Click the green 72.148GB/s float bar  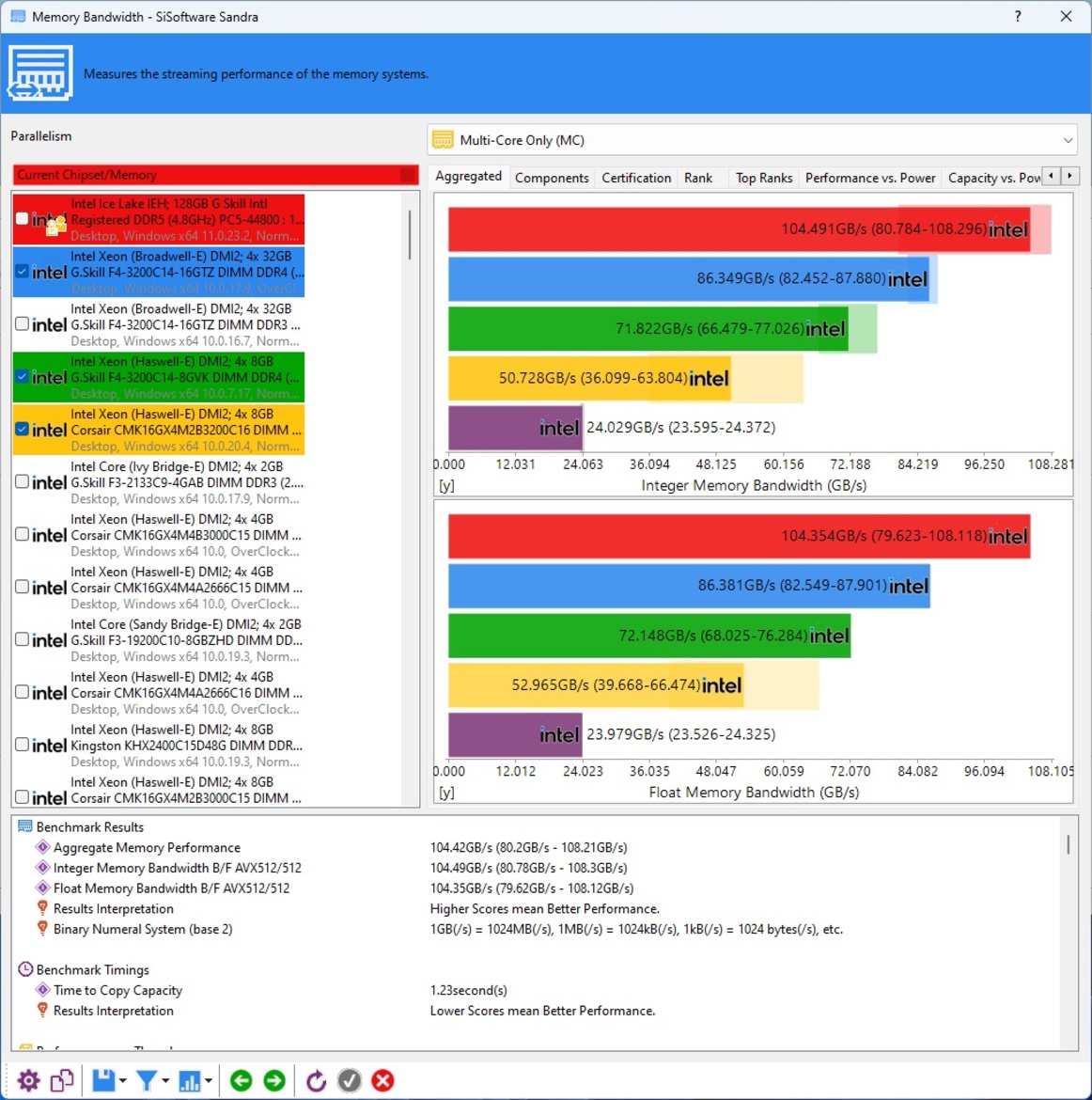(x=649, y=635)
